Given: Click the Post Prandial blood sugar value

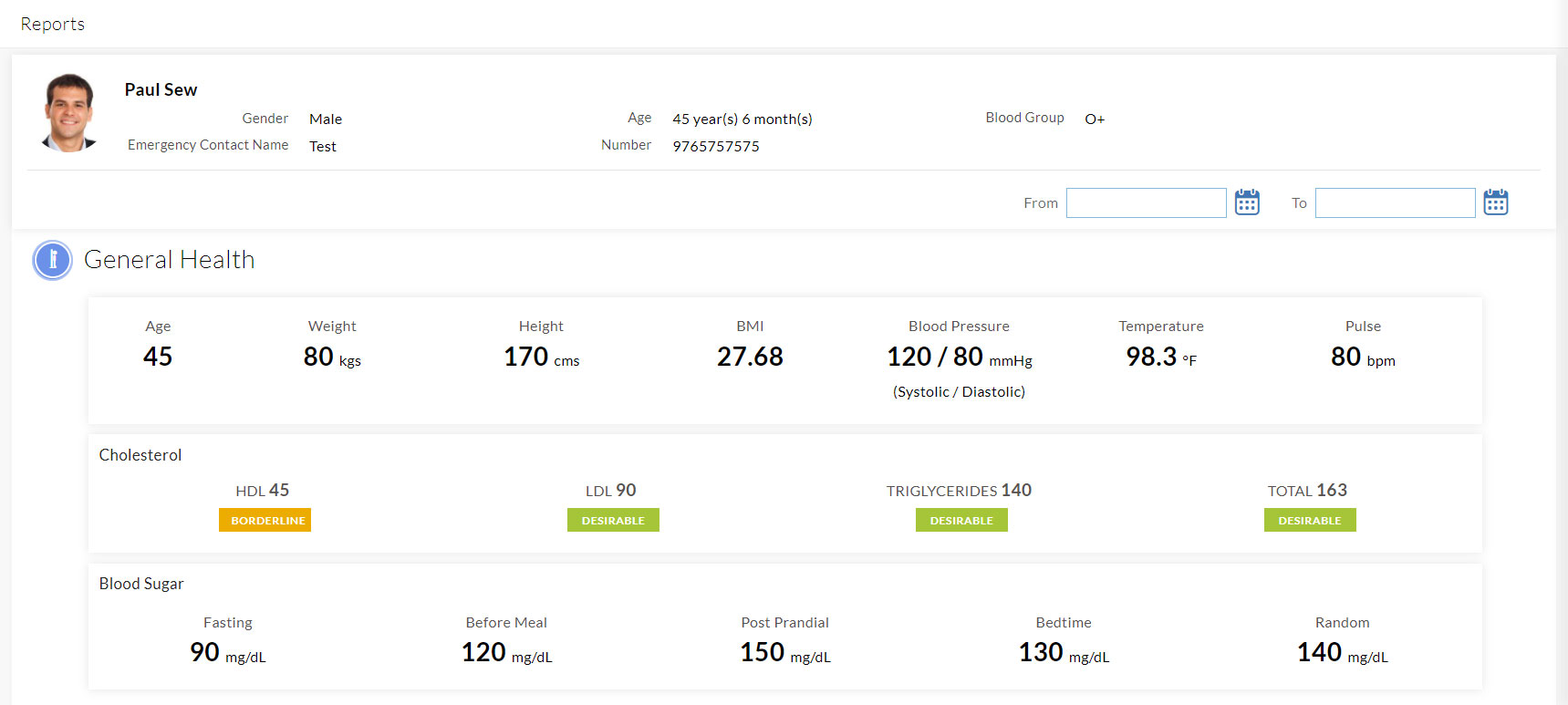Looking at the screenshot, I should pyautogui.click(x=763, y=653).
